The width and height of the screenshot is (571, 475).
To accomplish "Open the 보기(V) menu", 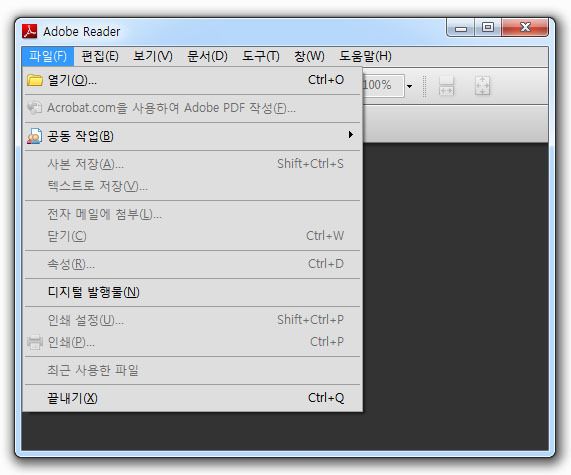I will click(153, 56).
